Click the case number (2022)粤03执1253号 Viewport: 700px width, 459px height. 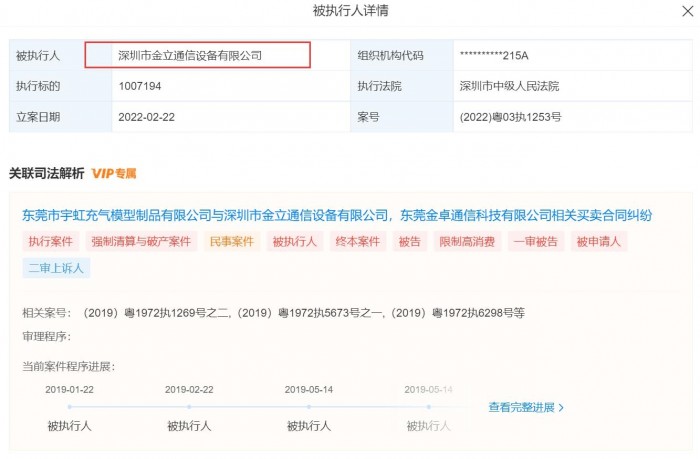[x=511, y=117]
